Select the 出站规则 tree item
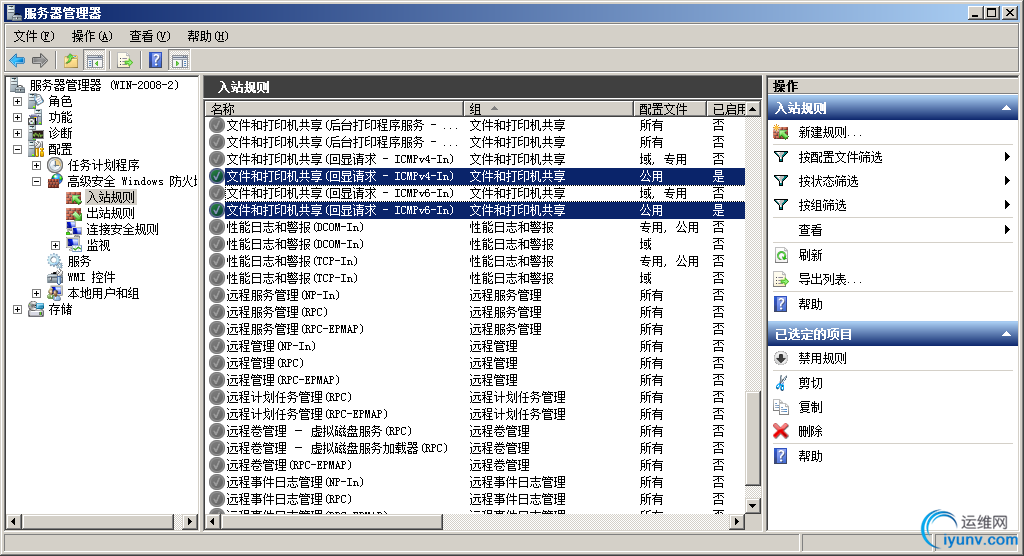 (x=110, y=213)
